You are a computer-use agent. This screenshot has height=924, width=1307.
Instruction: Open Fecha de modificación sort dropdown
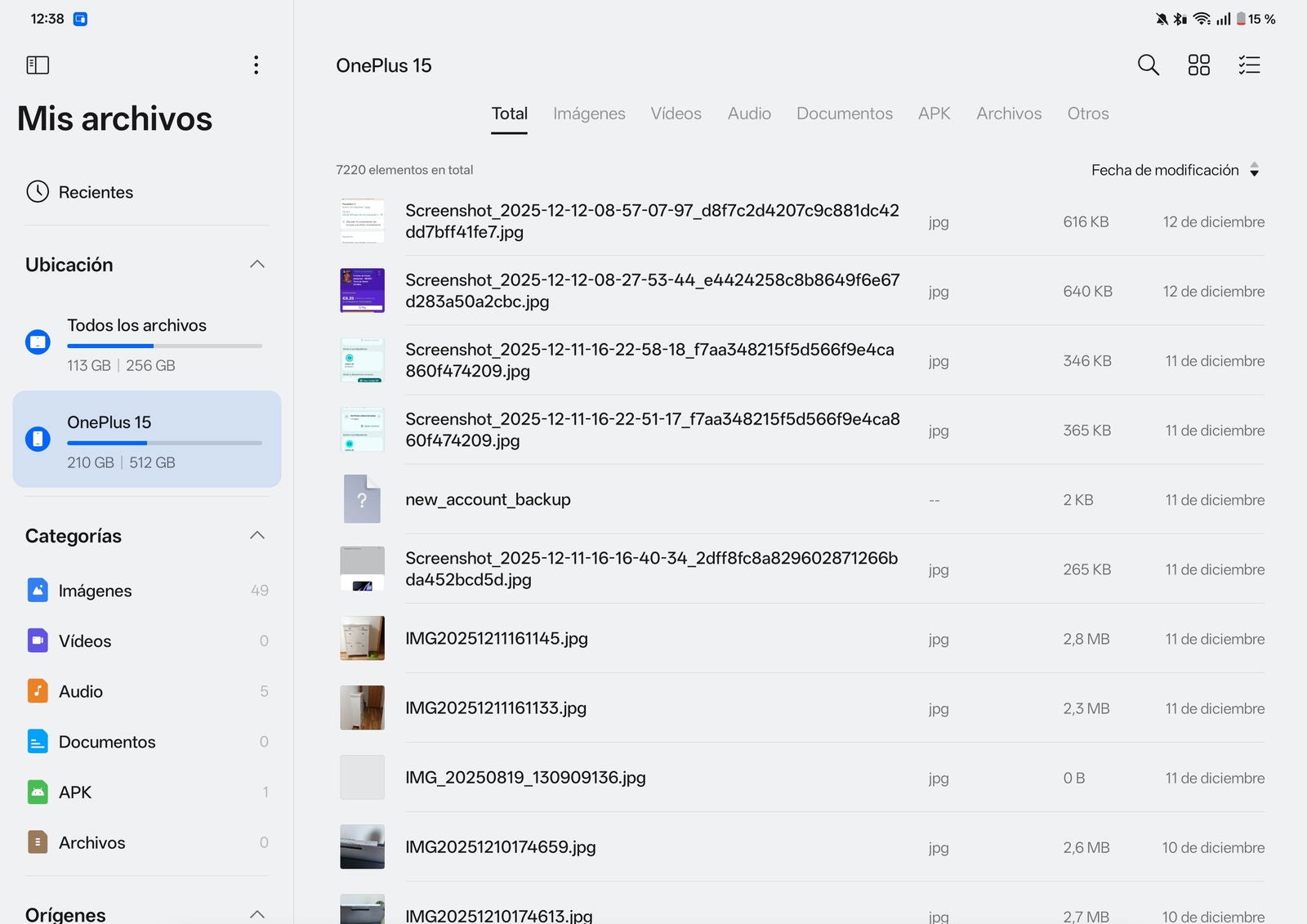[x=1174, y=170]
